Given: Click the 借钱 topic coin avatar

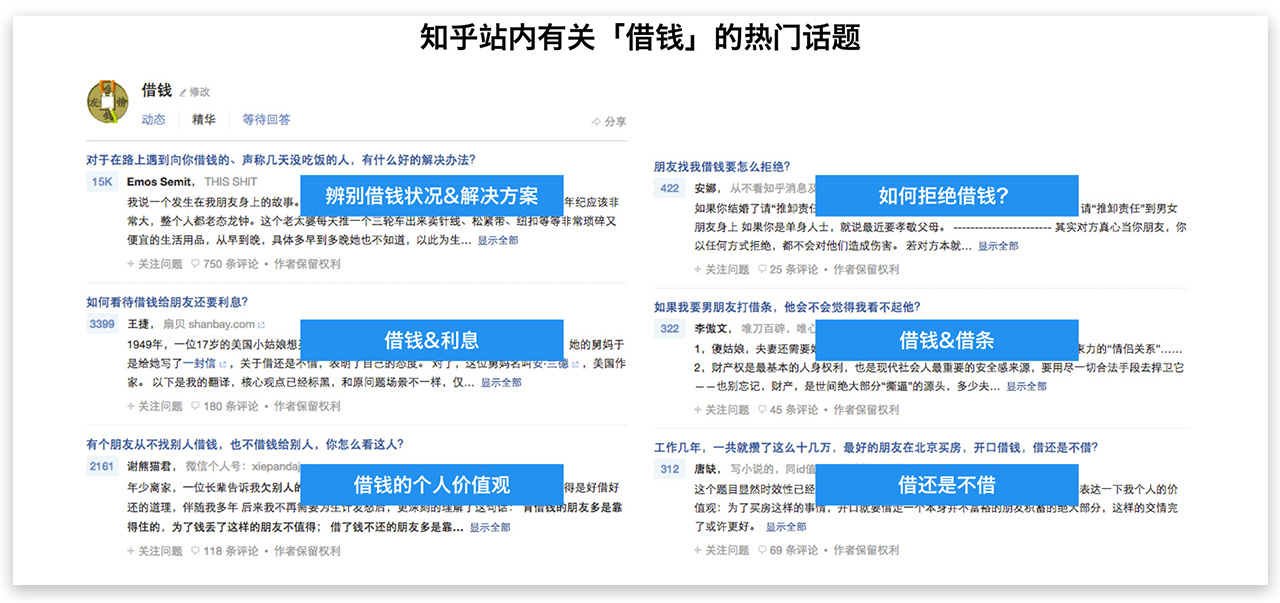Looking at the screenshot, I should pyautogui.click(x=108, y=101).
